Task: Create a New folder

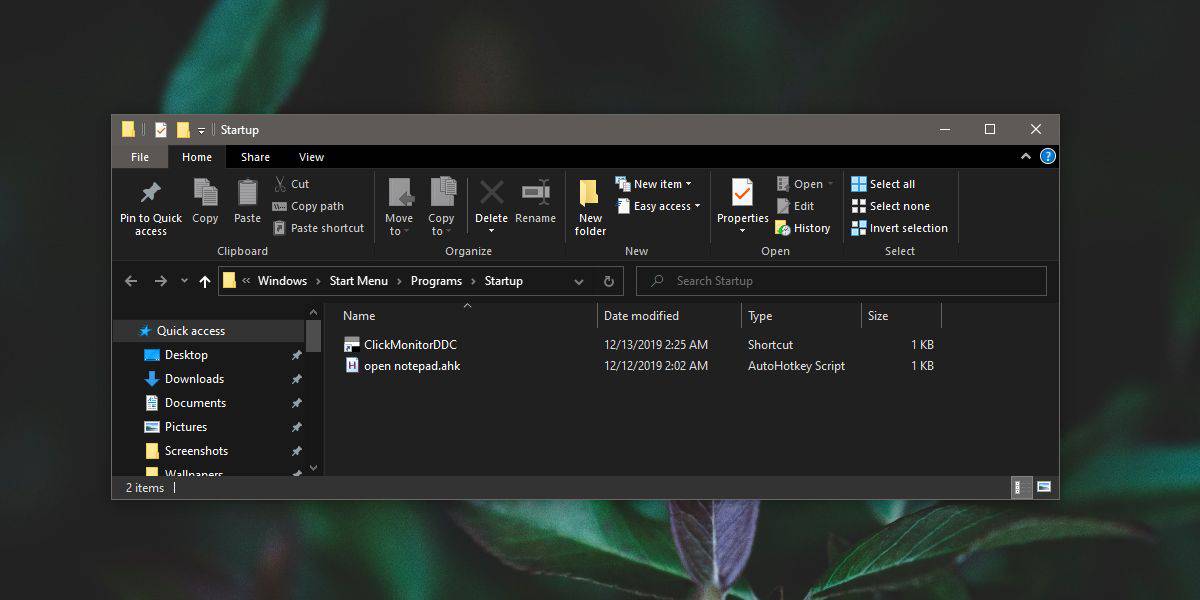Action: [x=590, y=208]
